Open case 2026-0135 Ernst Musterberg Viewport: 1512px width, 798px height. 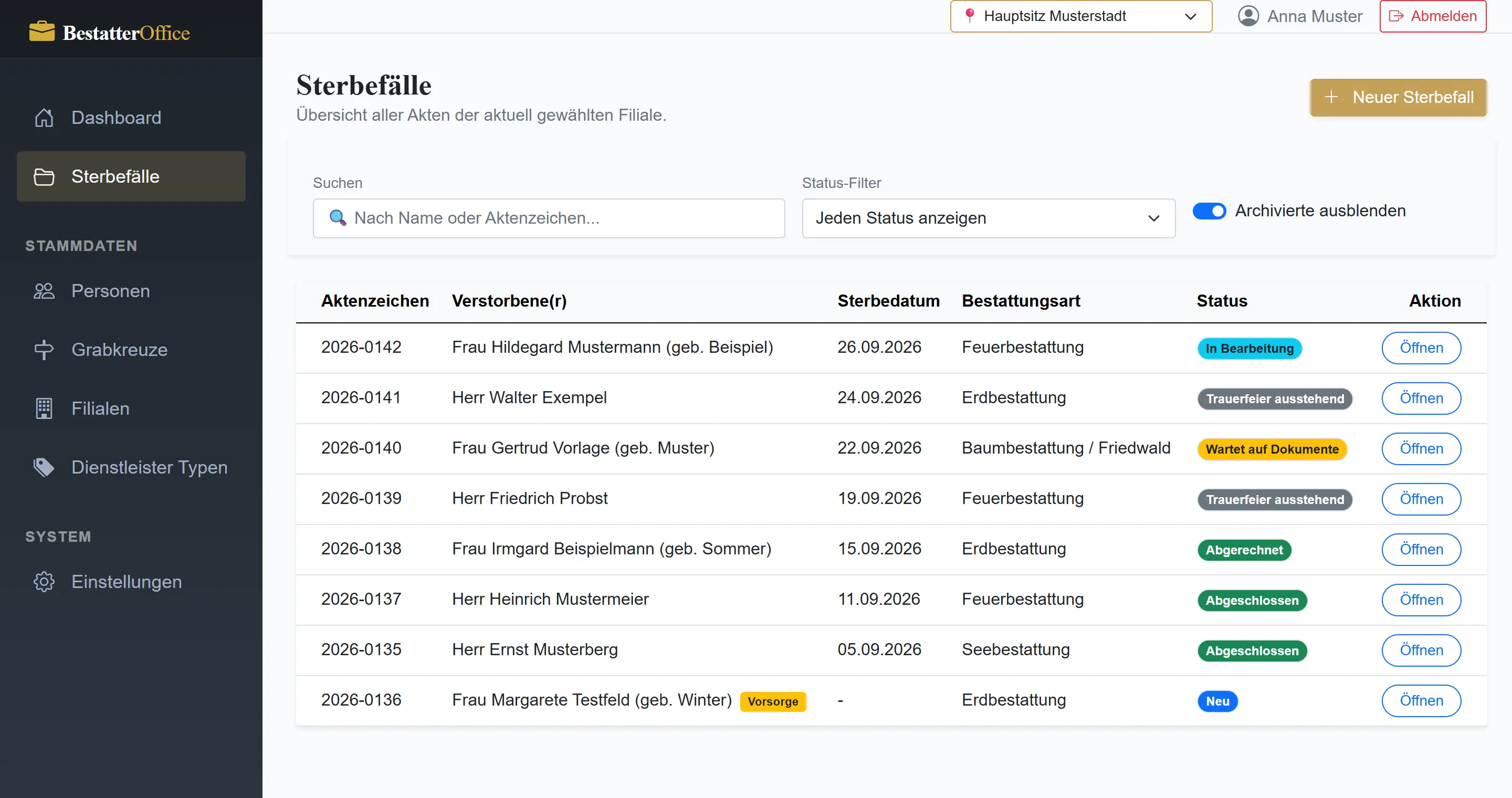[1421, 650]
